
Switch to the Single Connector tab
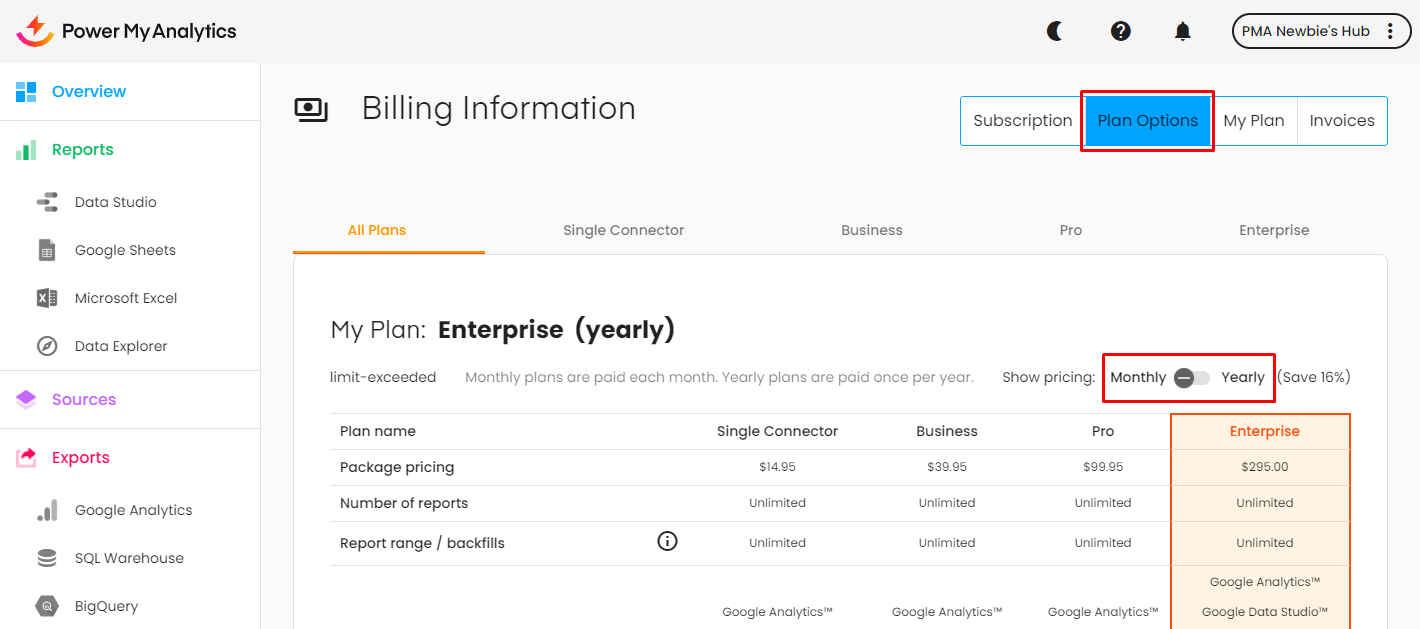pos(623,230)
